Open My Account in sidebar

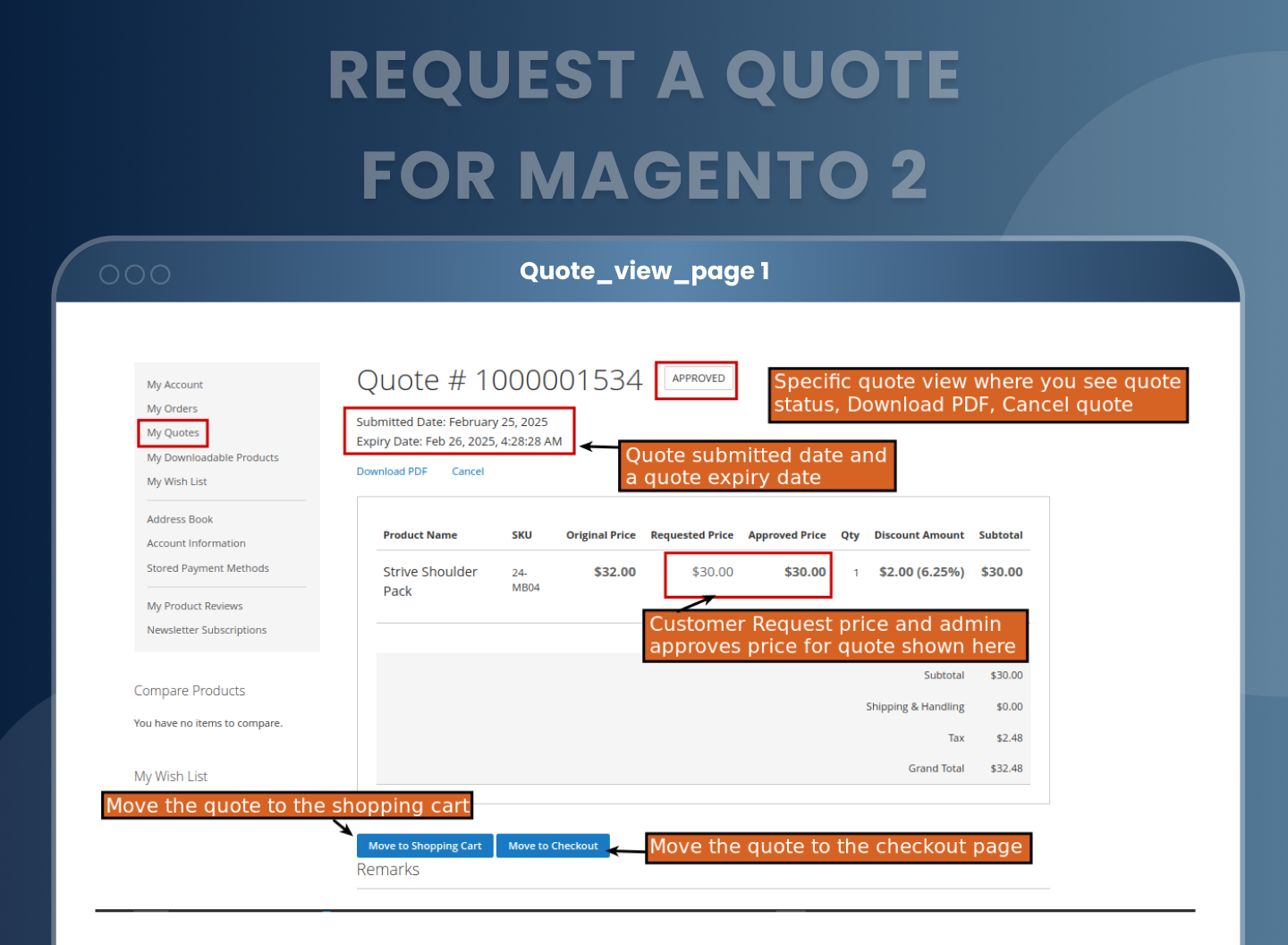coord(174,385)
